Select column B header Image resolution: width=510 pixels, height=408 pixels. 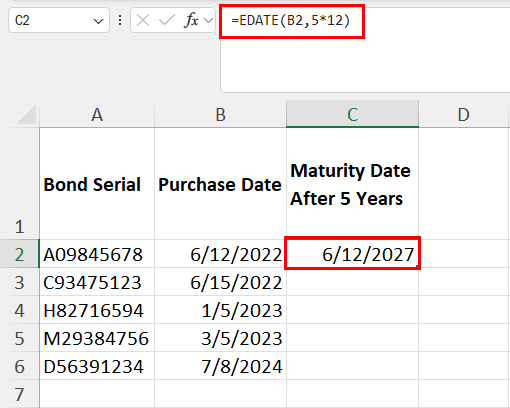(x=220, y=114)
